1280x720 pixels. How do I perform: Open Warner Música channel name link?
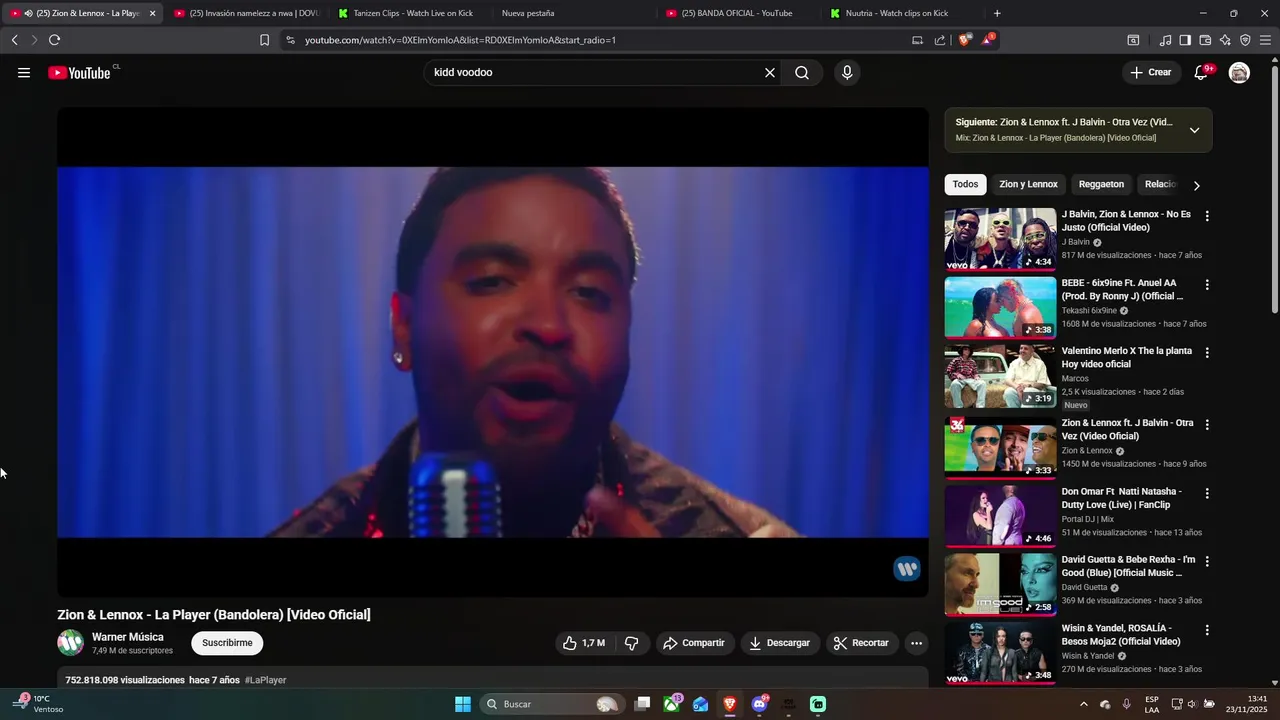click(128, 637)
